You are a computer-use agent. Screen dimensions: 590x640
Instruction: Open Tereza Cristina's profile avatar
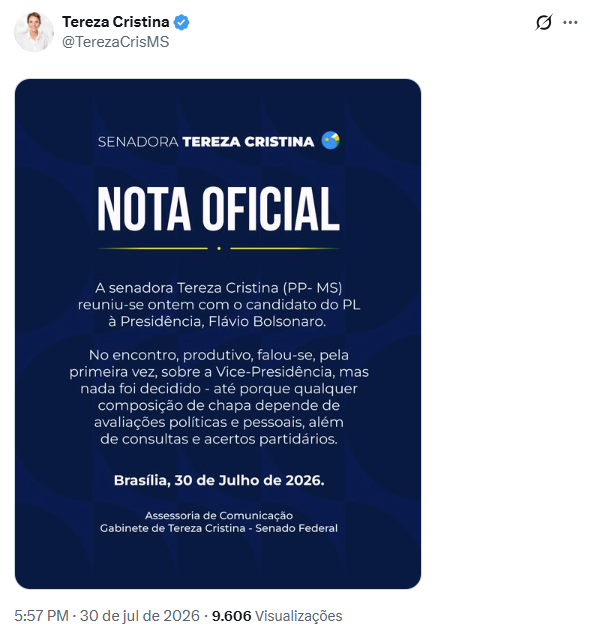click(x=34, y=32)
